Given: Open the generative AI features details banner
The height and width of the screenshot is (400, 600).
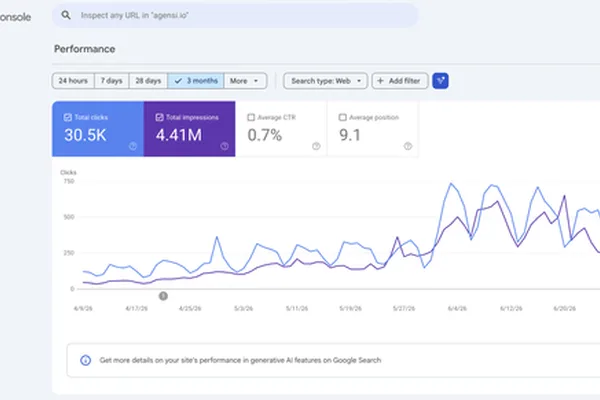Looking at the screenshot, I should [333, 360].
